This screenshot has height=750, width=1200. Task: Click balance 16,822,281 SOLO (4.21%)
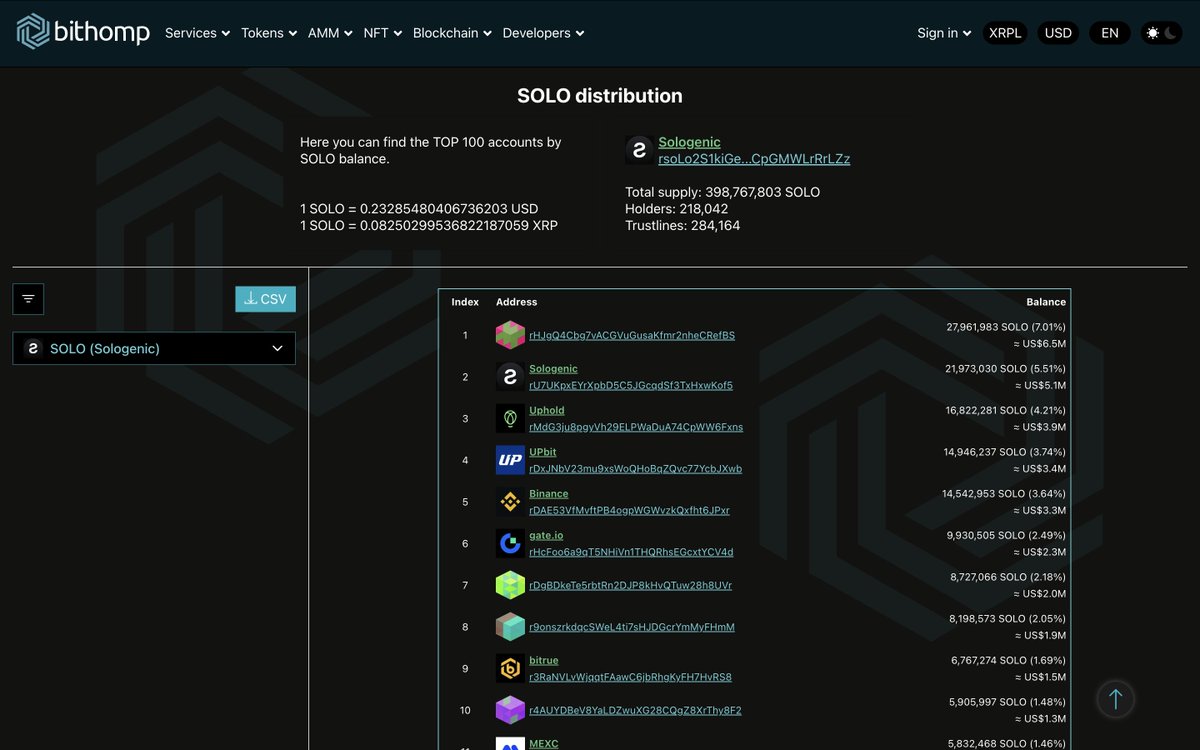click(1006, 410)
